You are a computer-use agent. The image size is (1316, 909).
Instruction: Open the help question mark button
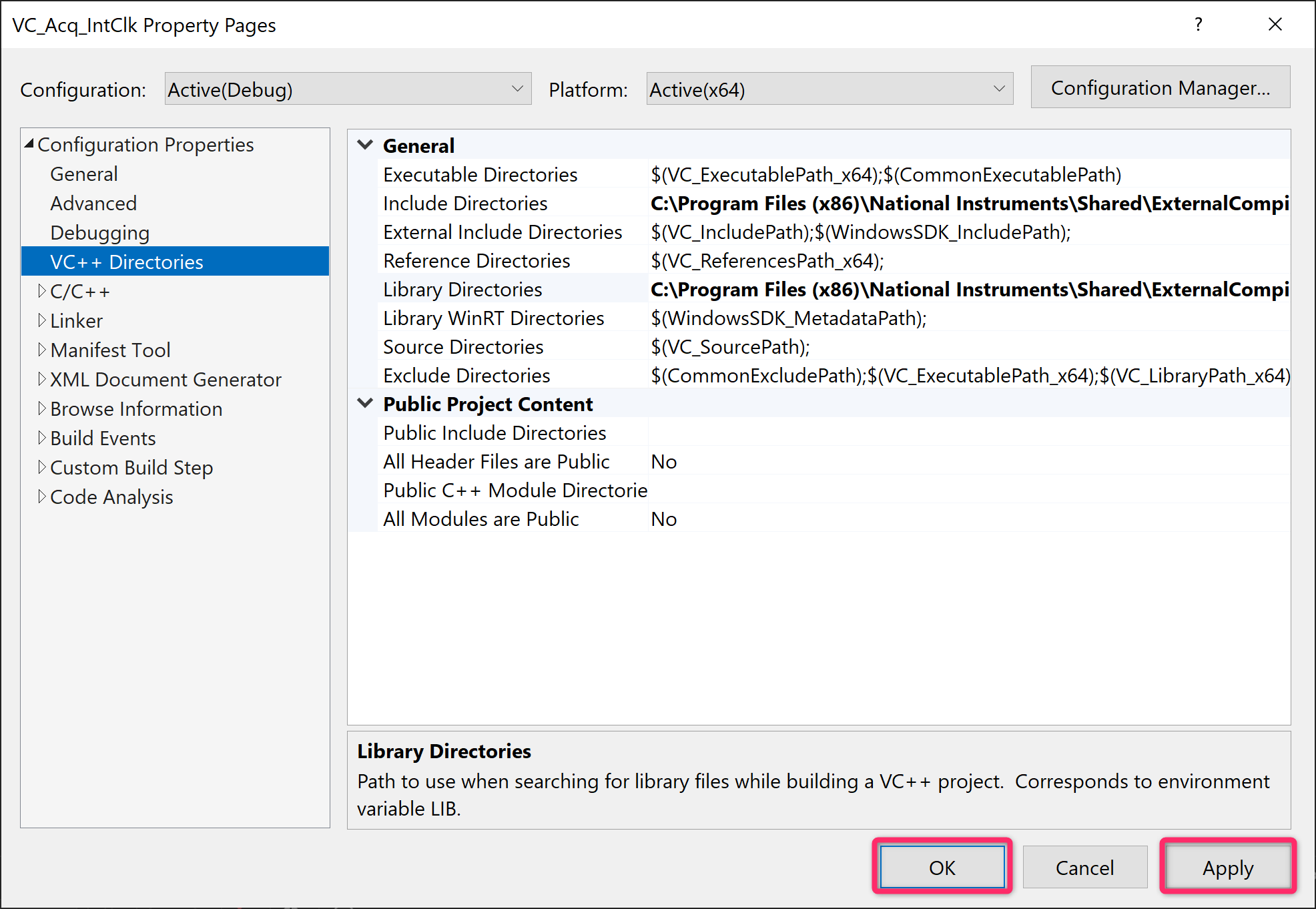pos(1199,25)
